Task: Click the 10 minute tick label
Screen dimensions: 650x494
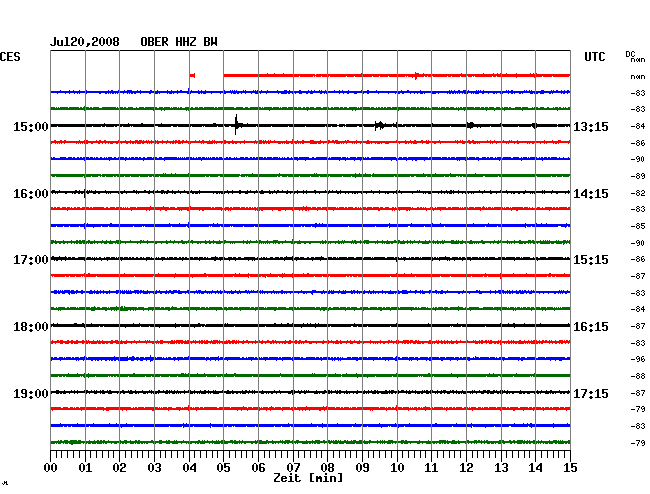Action: pos(397,467)
